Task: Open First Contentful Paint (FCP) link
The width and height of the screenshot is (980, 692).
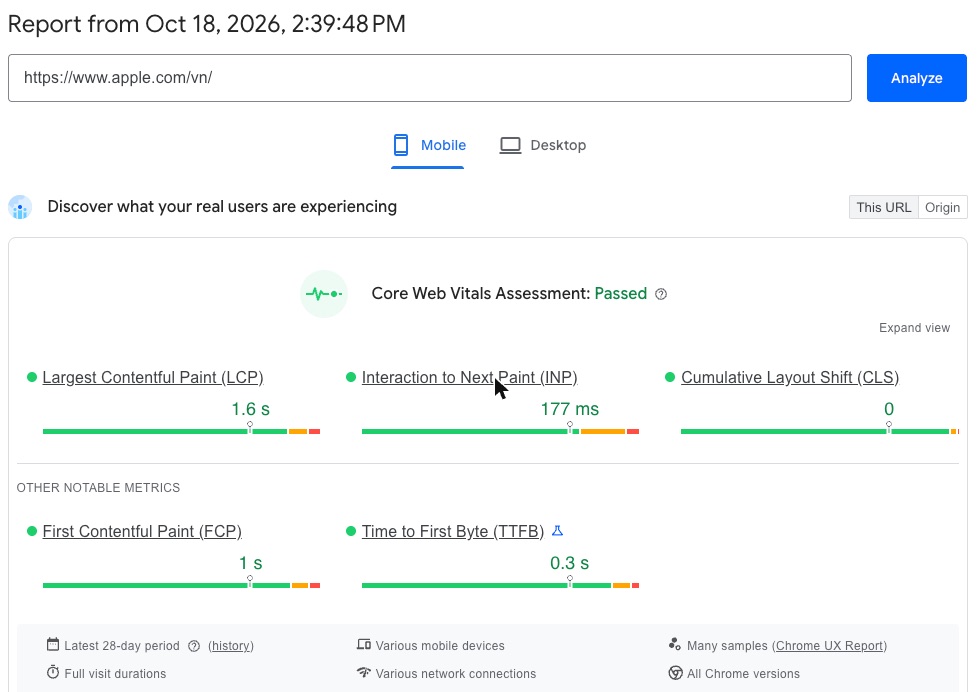Action: (x=142, y=531)
